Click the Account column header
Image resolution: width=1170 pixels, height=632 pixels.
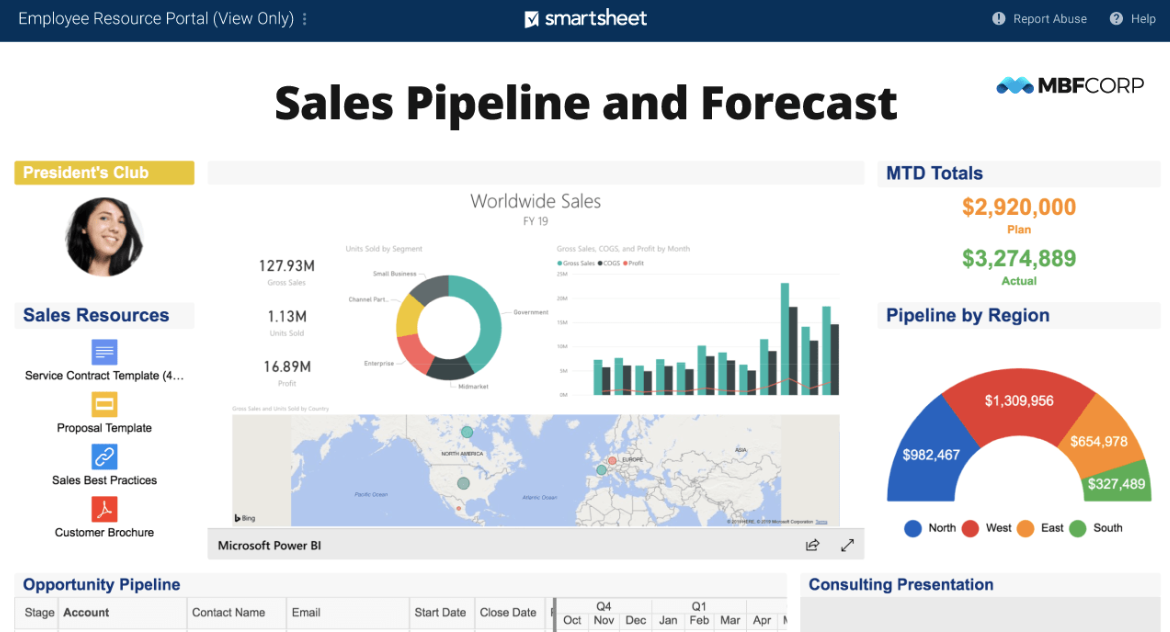[x=86, y=612]
